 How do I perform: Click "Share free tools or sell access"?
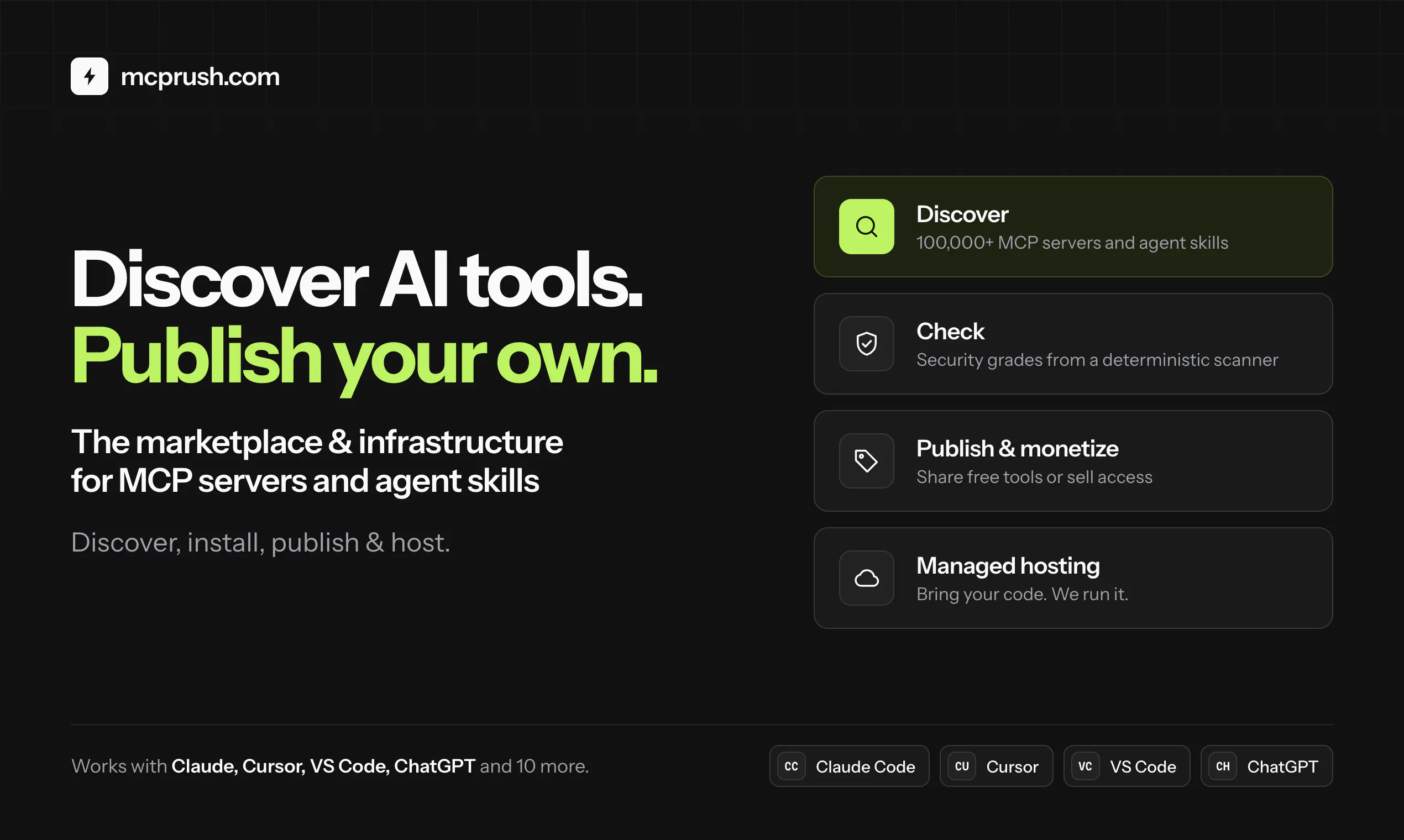(x=1034, y=477)
